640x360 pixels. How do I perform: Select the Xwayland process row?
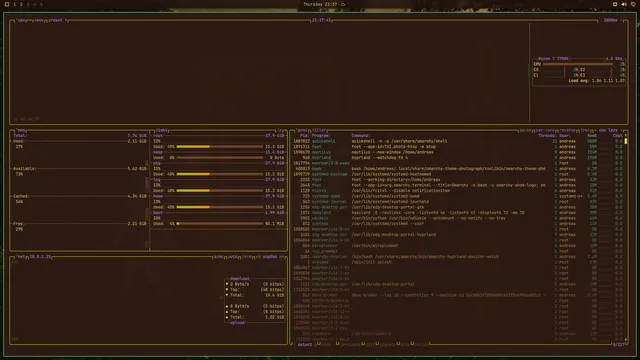point(458,213)
